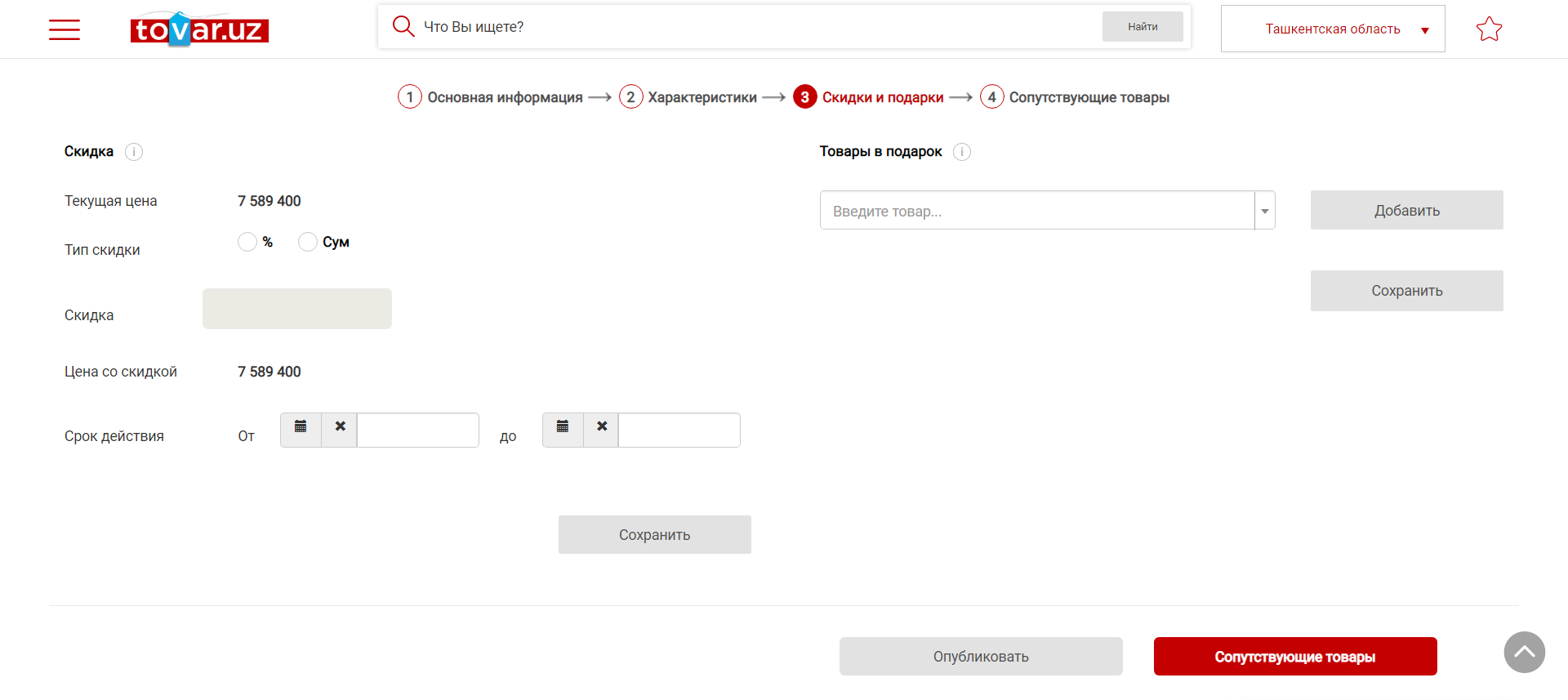Clear the От start date
1568x700 pixels.
tap(340, 430)
